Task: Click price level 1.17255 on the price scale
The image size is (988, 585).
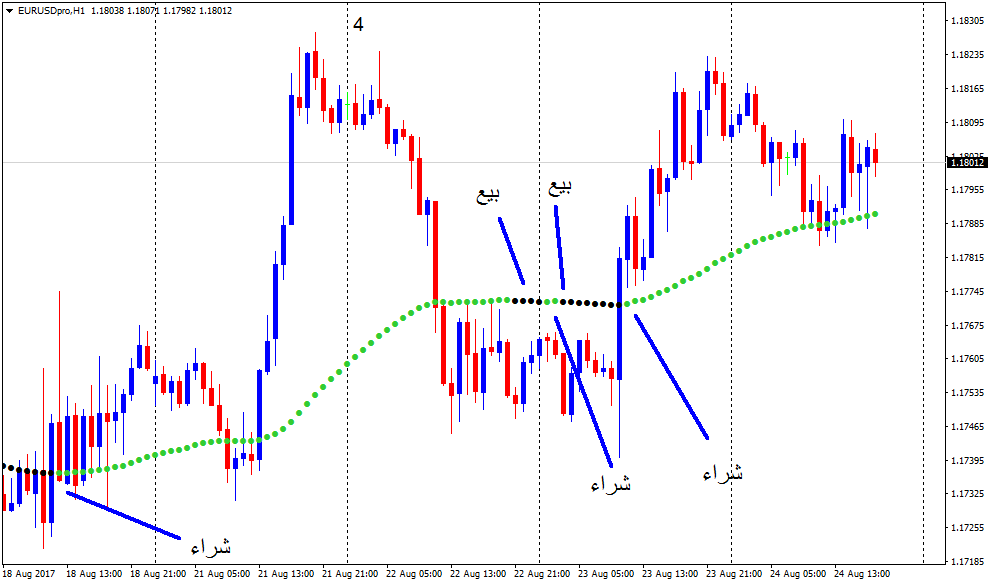Action: coord(967,528)
